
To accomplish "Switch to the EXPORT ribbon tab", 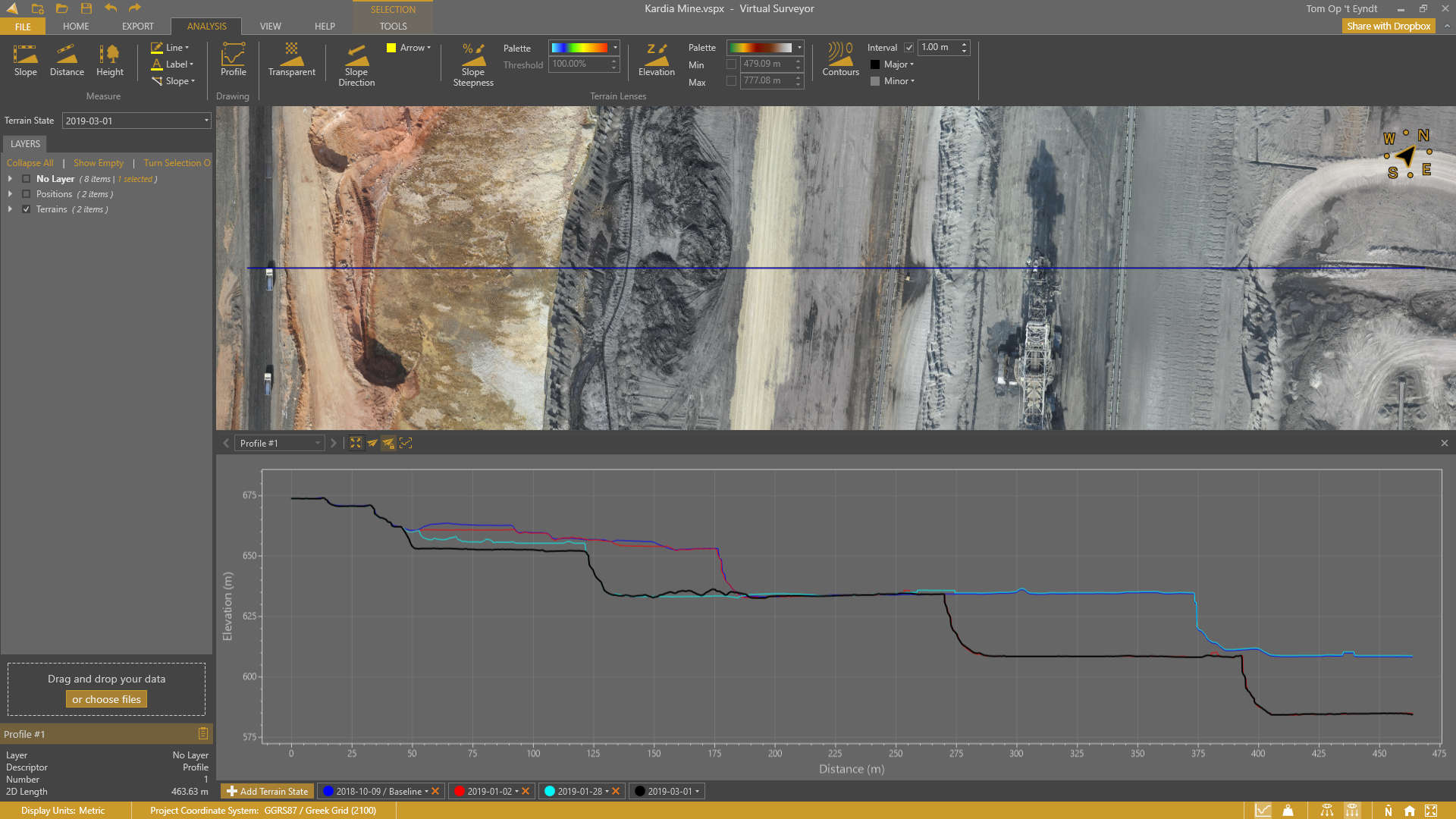I will click(x=137, y=27).
